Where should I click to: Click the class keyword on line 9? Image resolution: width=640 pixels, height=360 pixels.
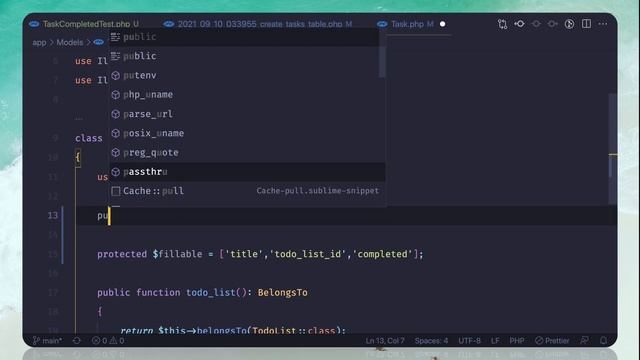tap(89, 138)
